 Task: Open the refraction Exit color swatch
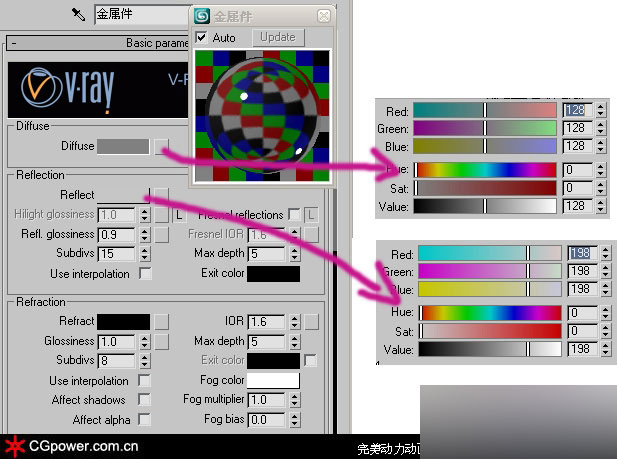pyautogui.click(x=273, y=361)
